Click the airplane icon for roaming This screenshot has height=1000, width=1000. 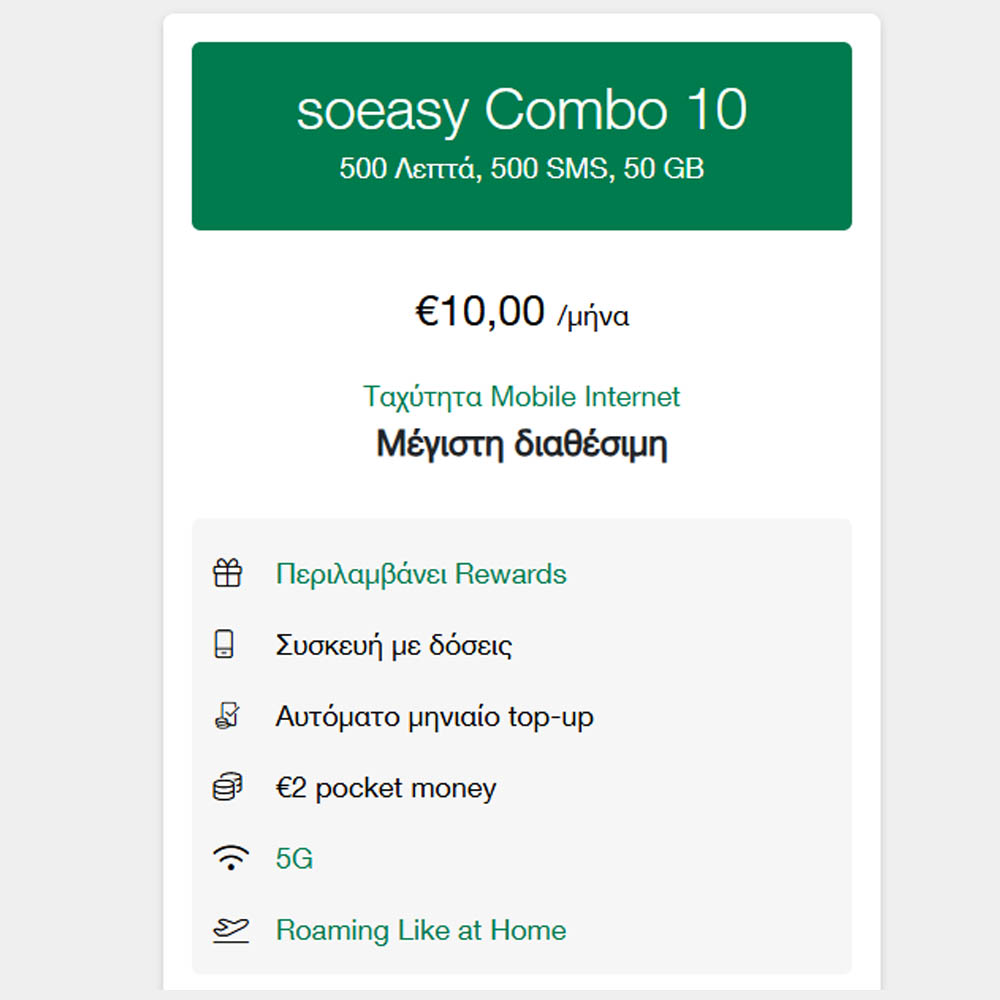pyautogui.click(x=229, y=930)
